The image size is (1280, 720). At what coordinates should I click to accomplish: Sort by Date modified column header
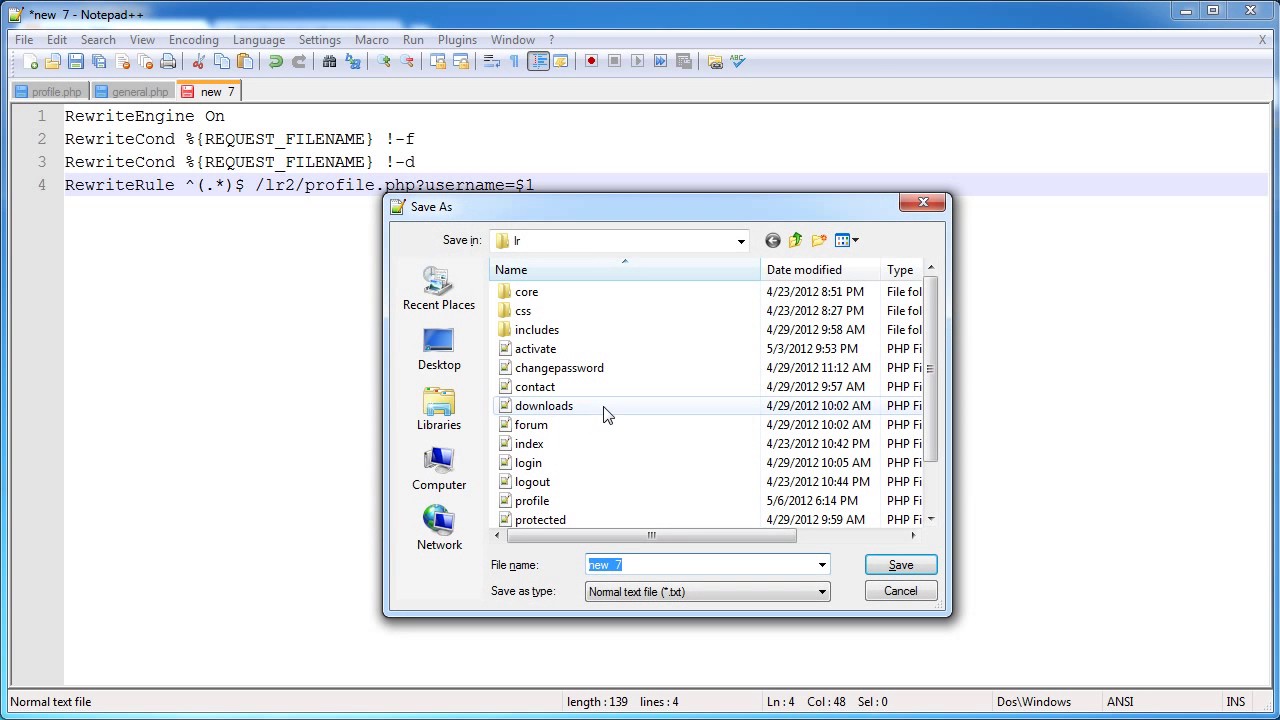(821, 270)
